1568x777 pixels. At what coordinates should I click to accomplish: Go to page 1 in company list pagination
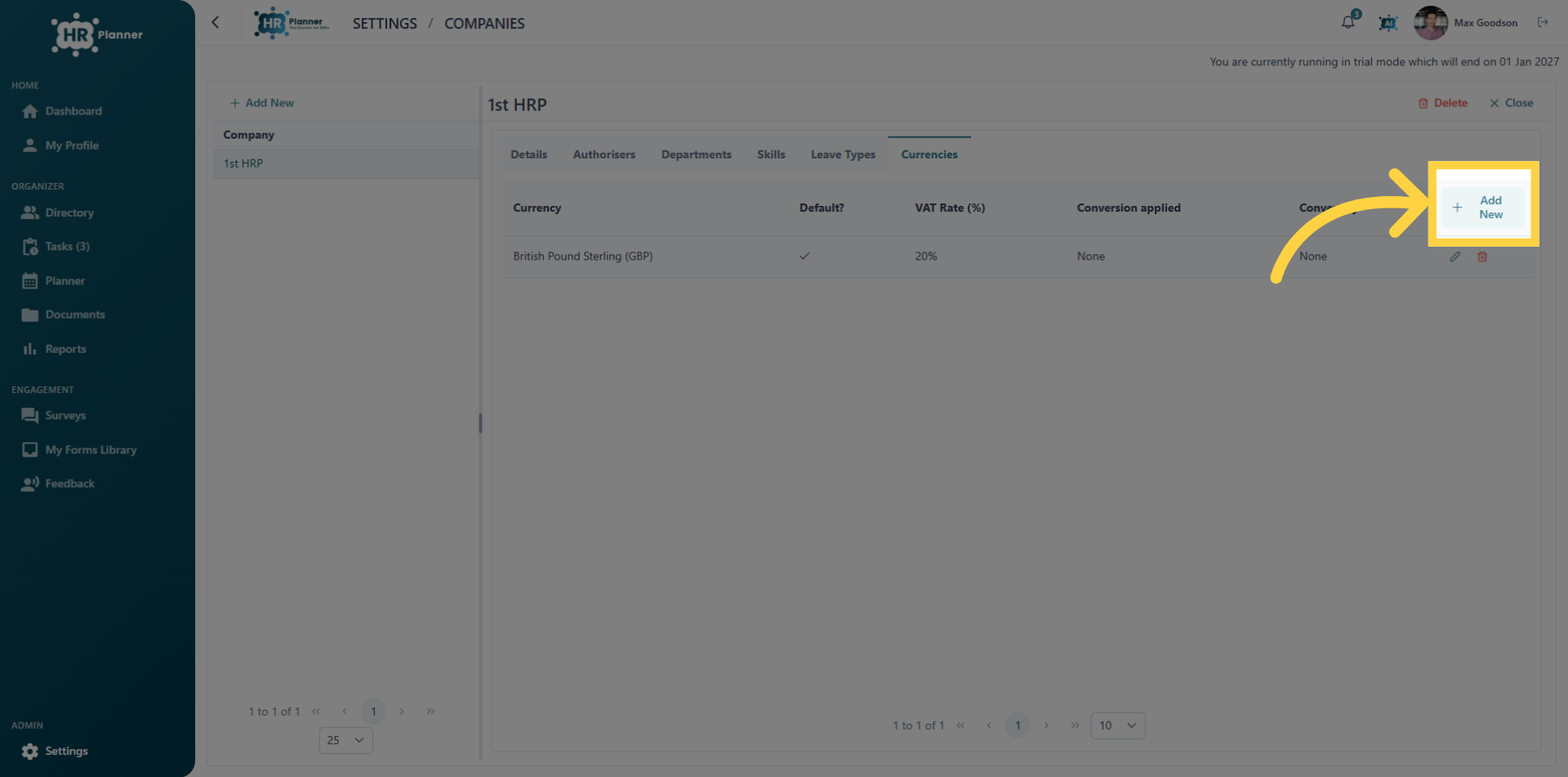coord(373,712)
